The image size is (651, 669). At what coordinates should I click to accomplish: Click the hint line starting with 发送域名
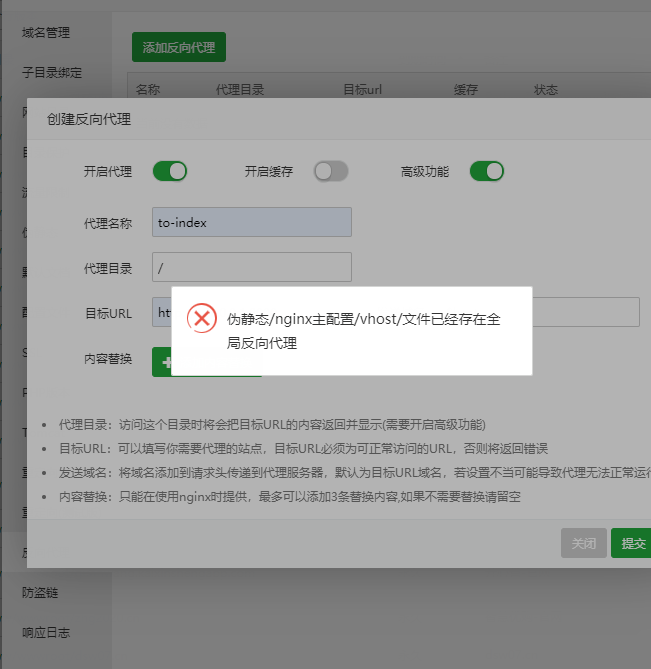(355, 473)
